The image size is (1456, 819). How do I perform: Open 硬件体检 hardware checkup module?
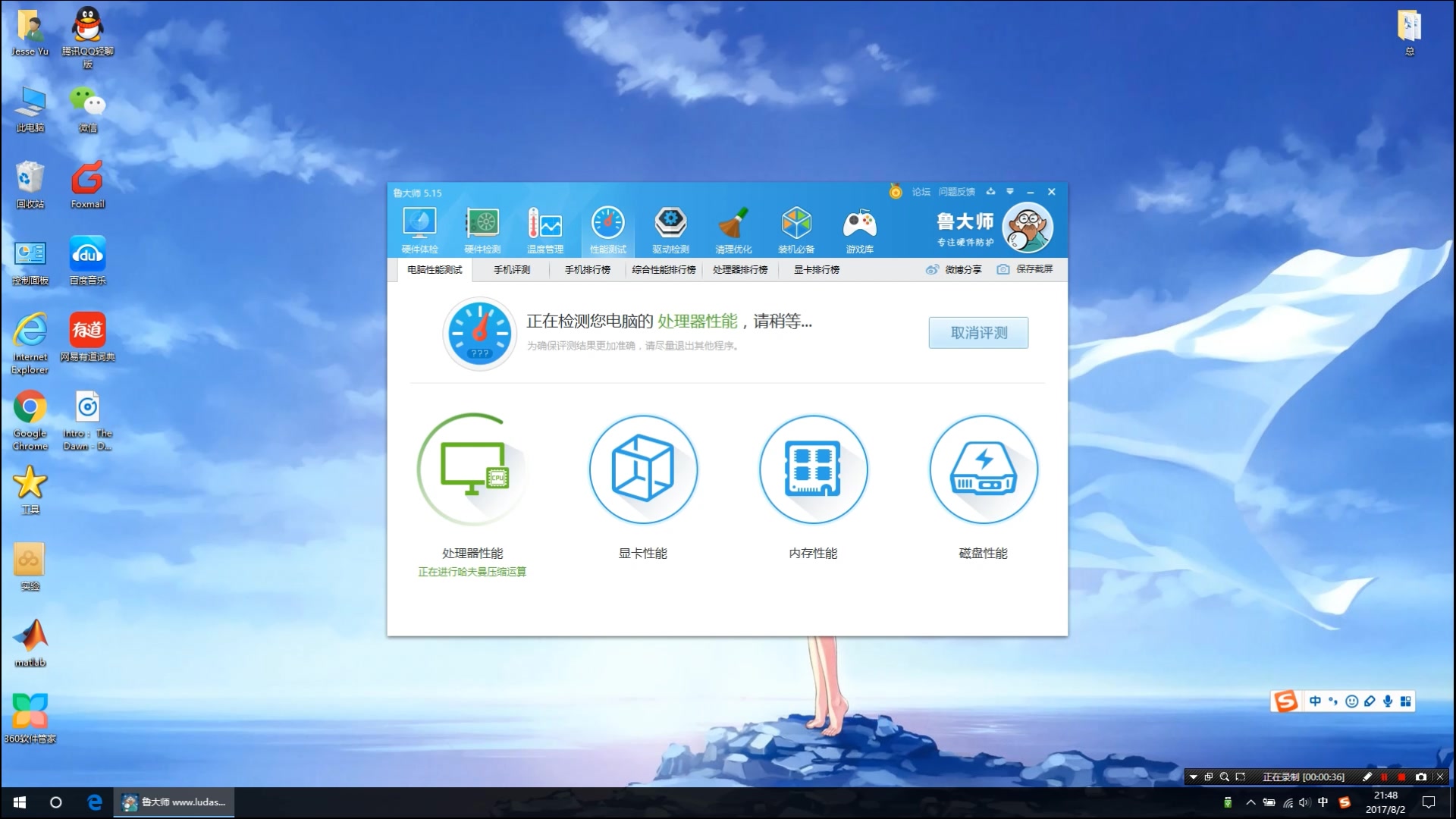419,230
